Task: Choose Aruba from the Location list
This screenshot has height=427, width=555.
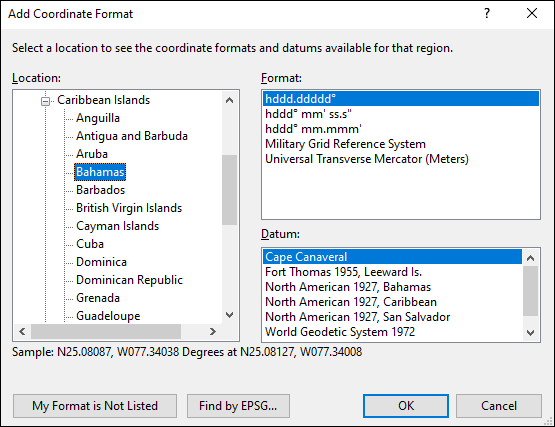Action: (92, 154)
